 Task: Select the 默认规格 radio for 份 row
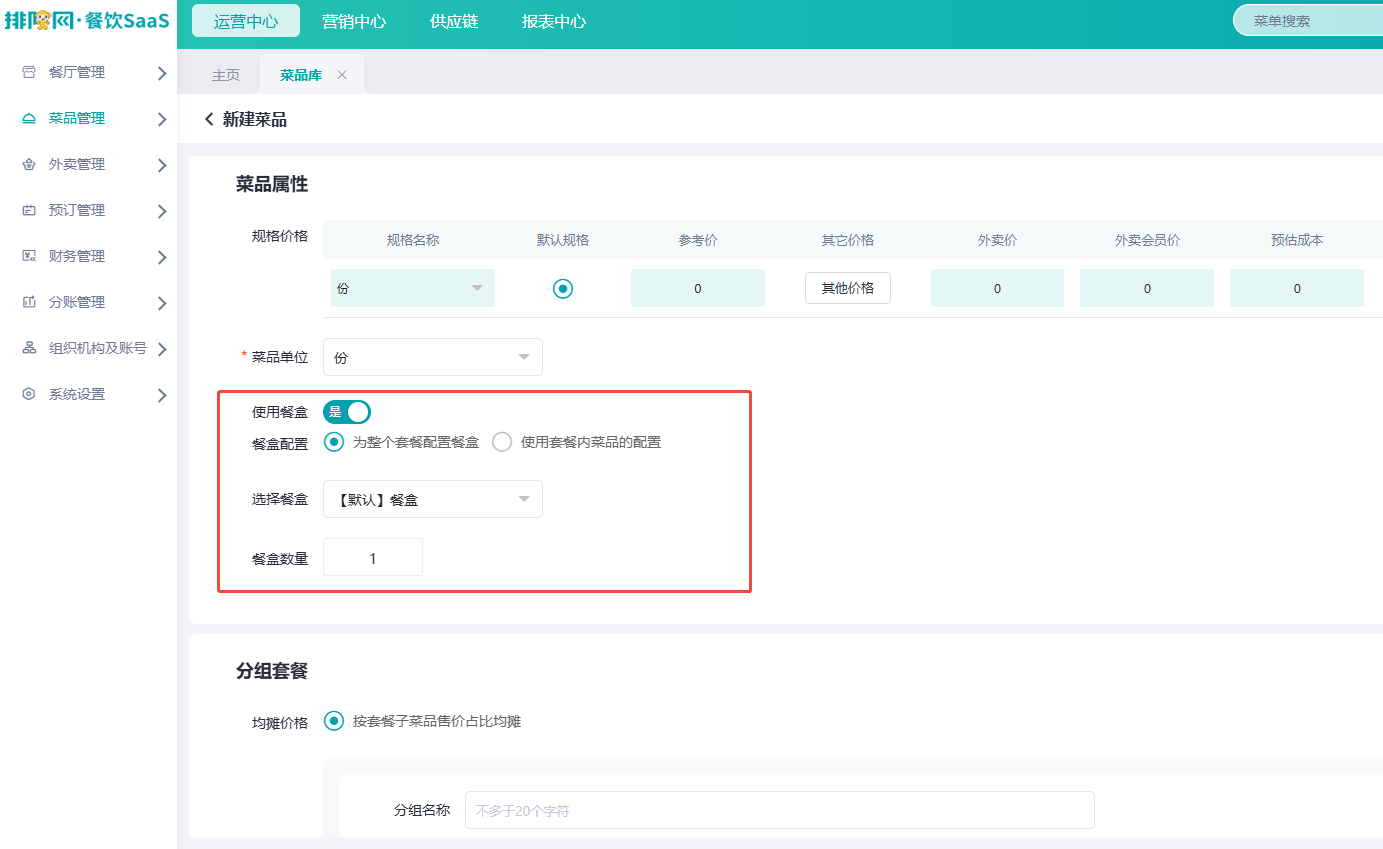563,288
